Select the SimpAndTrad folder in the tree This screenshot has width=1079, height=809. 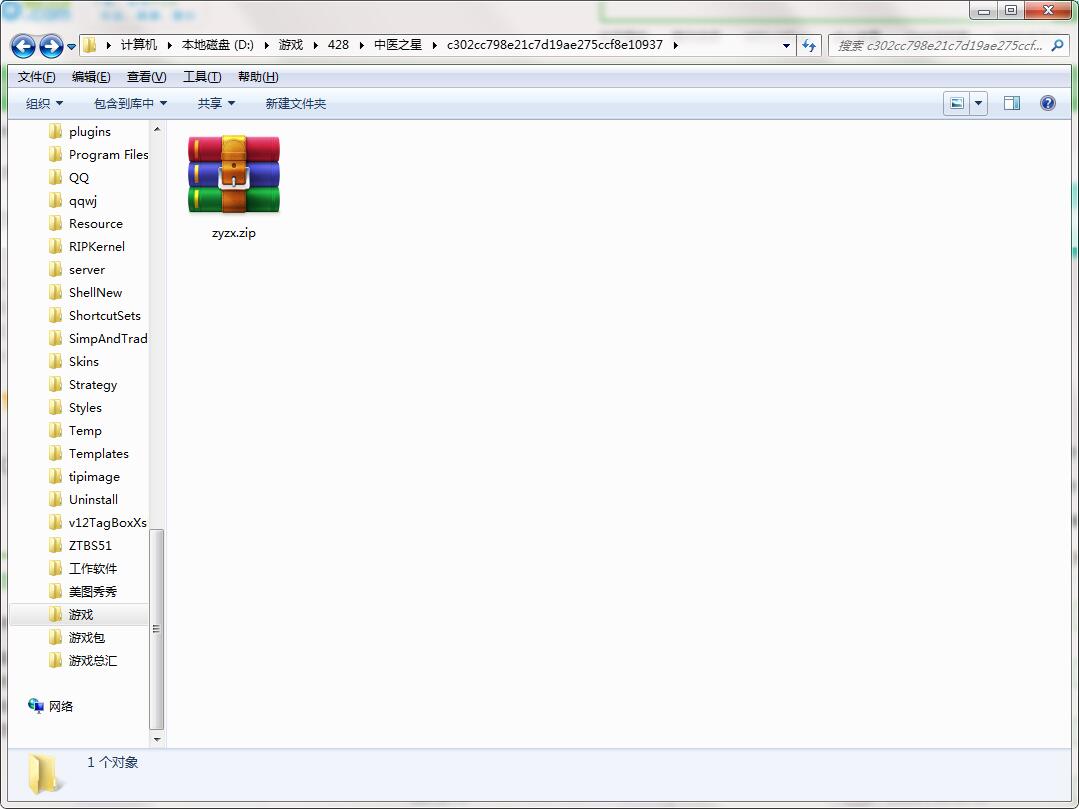pyautogui.click(x=98, y=338)
